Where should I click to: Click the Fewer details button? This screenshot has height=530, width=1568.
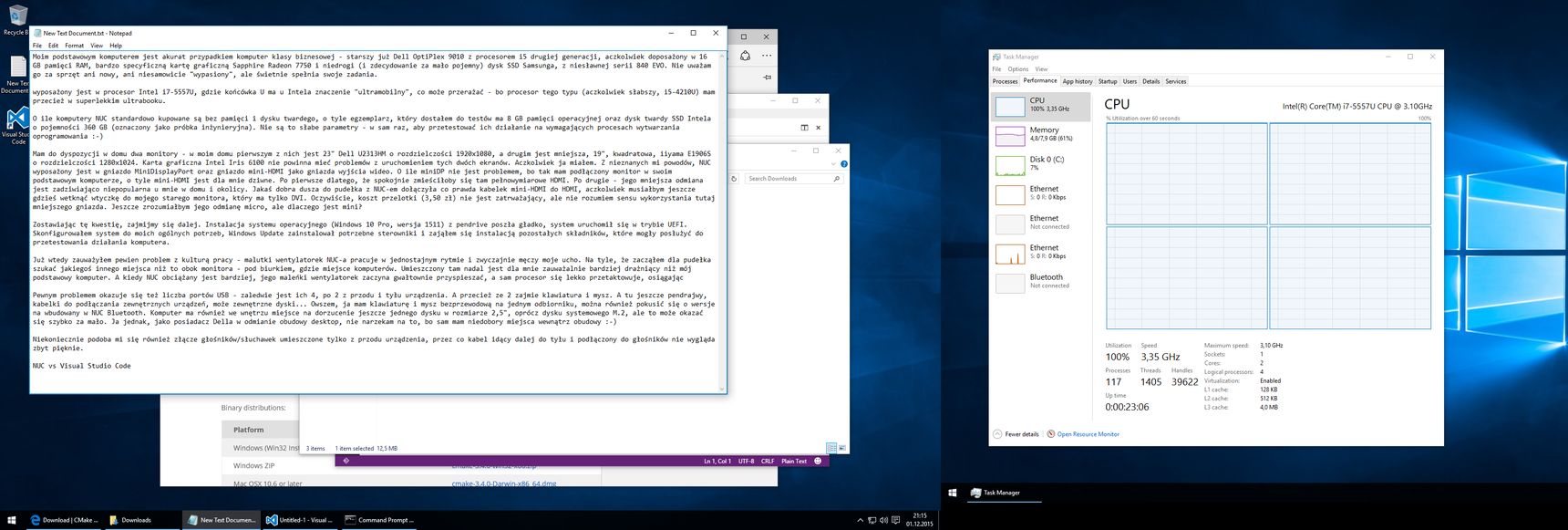click(1016, 434)
